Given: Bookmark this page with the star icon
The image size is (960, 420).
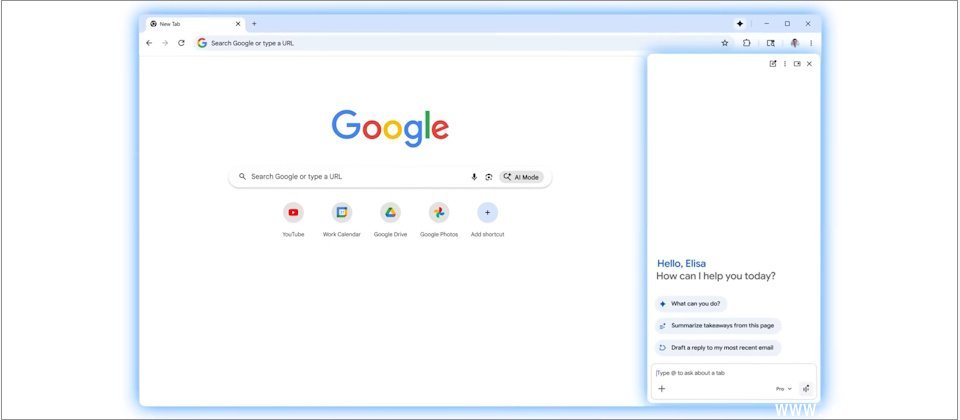Looking at the screenshot, I should (x=725, y=43).
